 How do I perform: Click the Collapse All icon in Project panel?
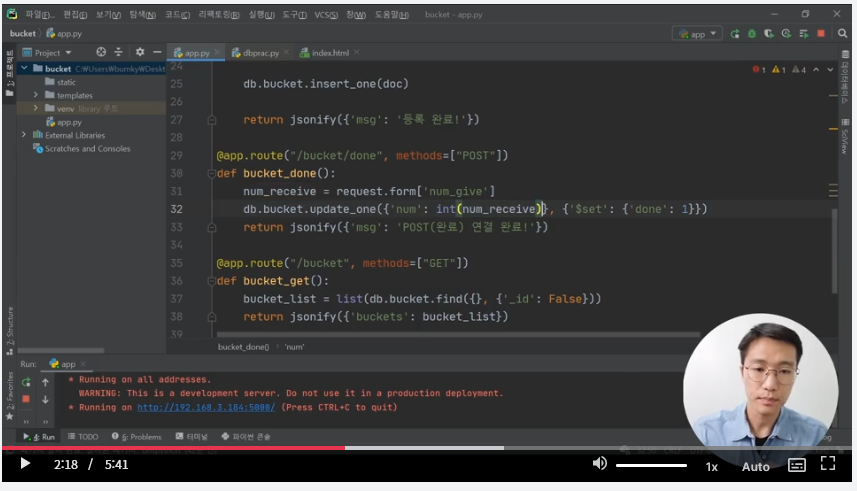click(118, 52)
